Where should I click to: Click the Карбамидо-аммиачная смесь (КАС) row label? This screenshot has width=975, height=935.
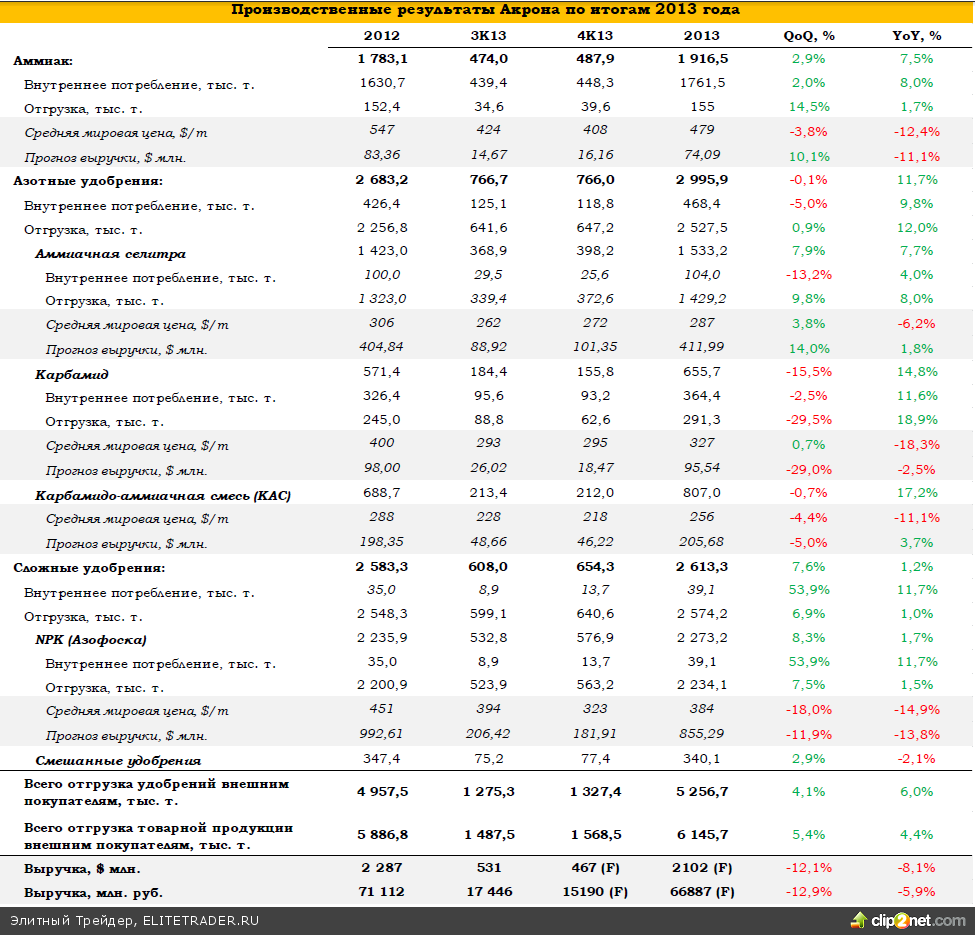point(163,495)
